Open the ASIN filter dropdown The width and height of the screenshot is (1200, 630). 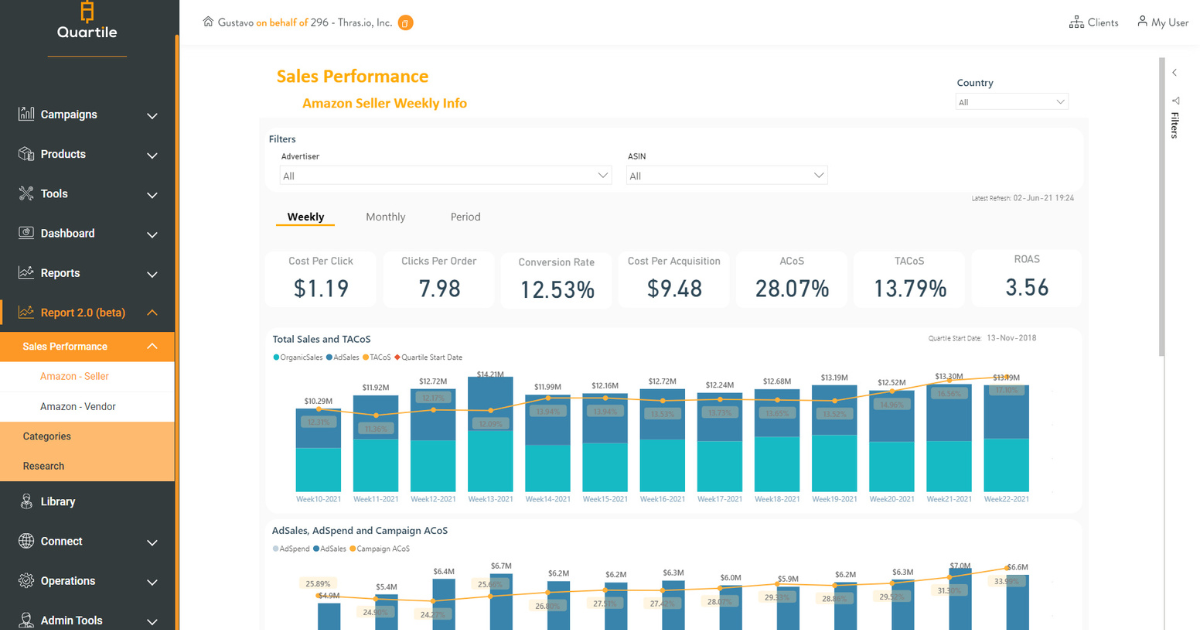727,176
